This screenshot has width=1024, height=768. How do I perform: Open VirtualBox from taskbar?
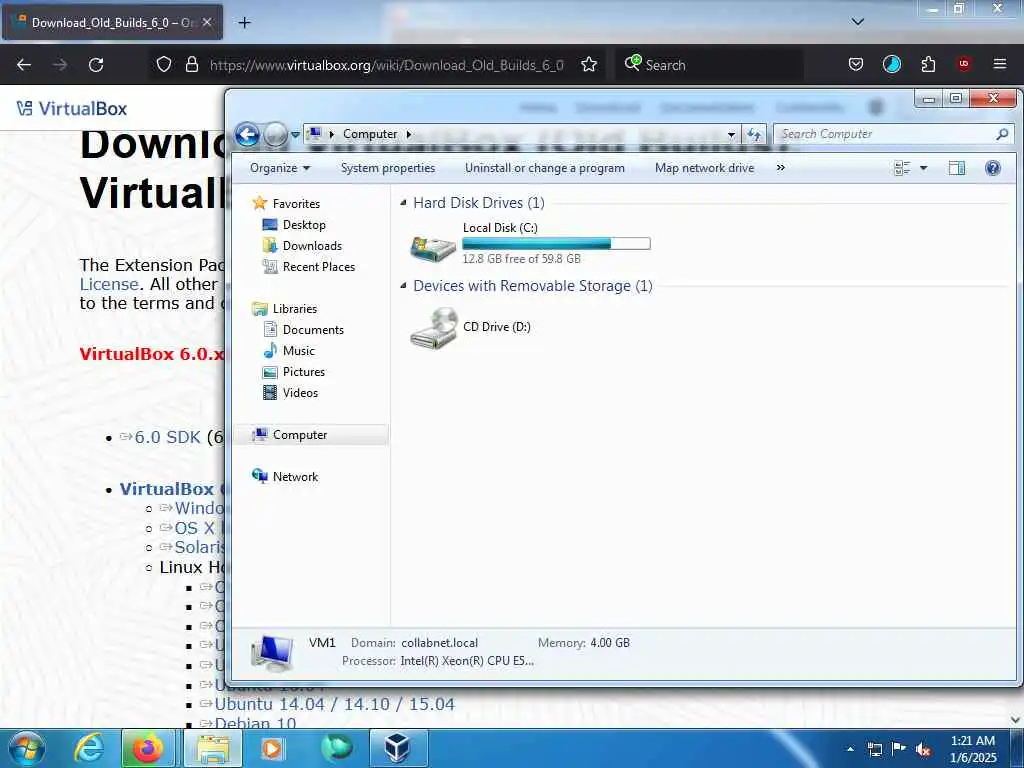tap(398, 748)
